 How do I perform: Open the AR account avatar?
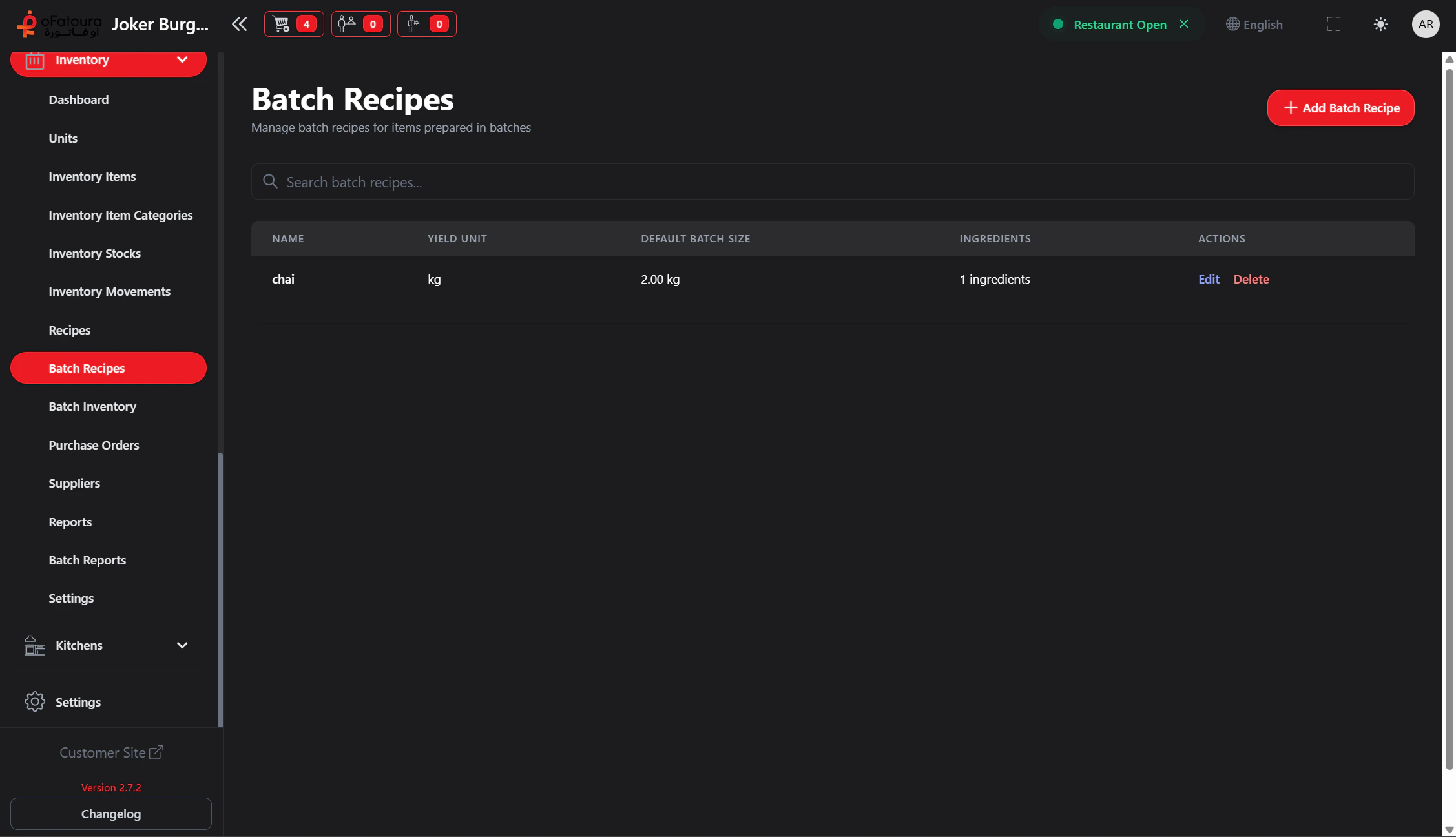1426,24
